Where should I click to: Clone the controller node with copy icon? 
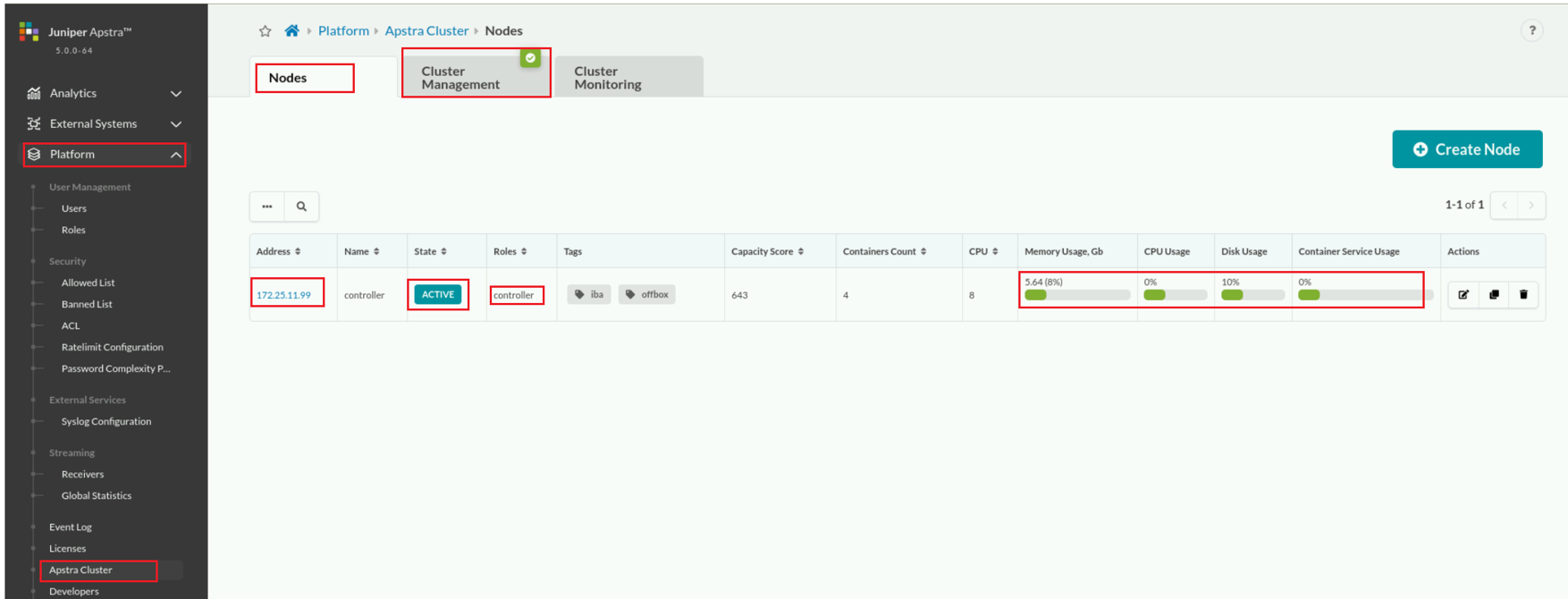pyautogui.click(x=1494, y=294)
